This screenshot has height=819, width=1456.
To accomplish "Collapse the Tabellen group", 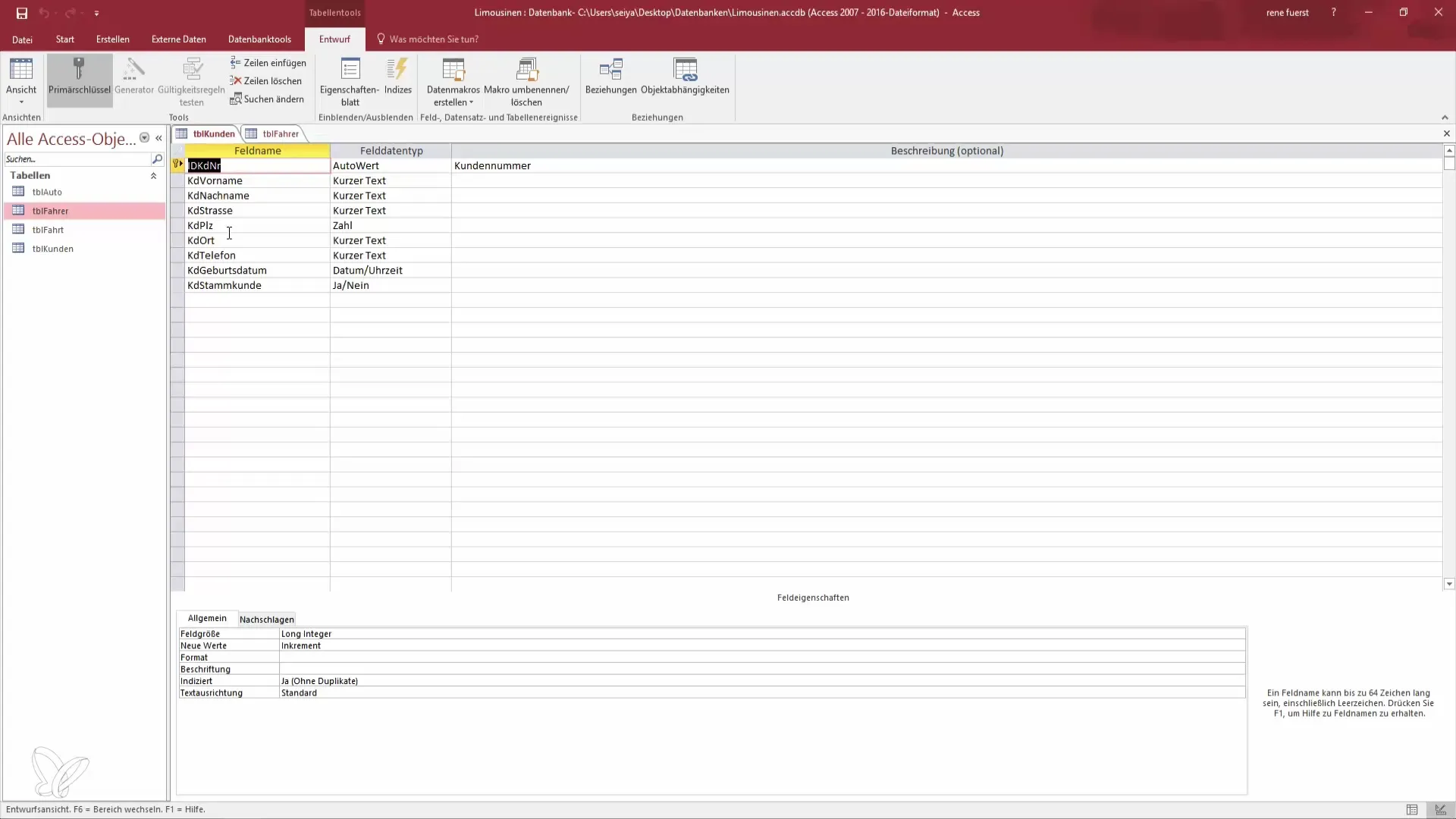I will pyautogui.click(x=153, y=176).
